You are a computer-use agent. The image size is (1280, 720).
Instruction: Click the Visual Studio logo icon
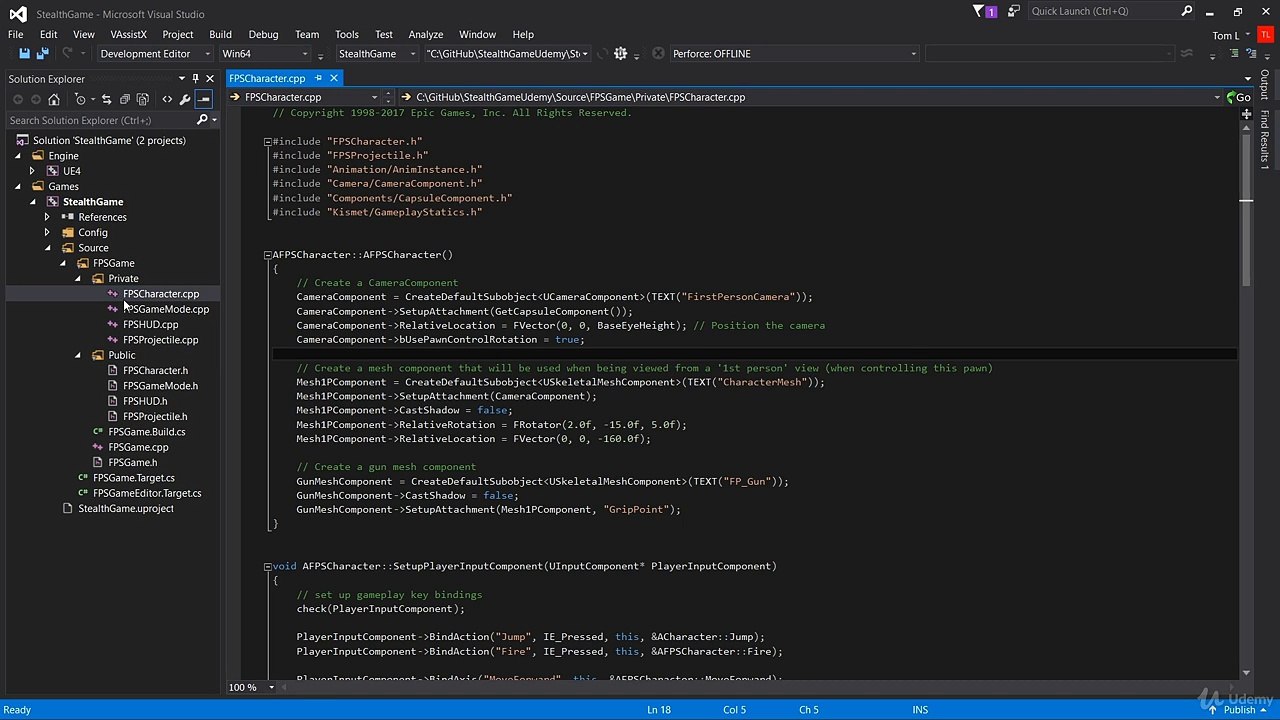pyautogui.click(x=17, y=14)
